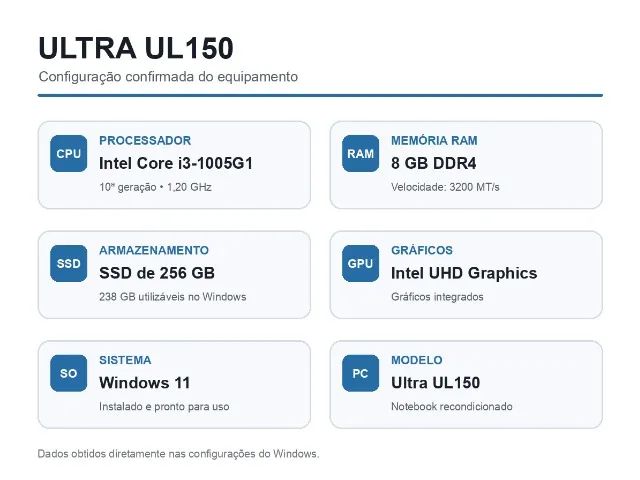
Task: Click '238 GB utilizáveis no Windows' text
Action: tap(173, 297)
